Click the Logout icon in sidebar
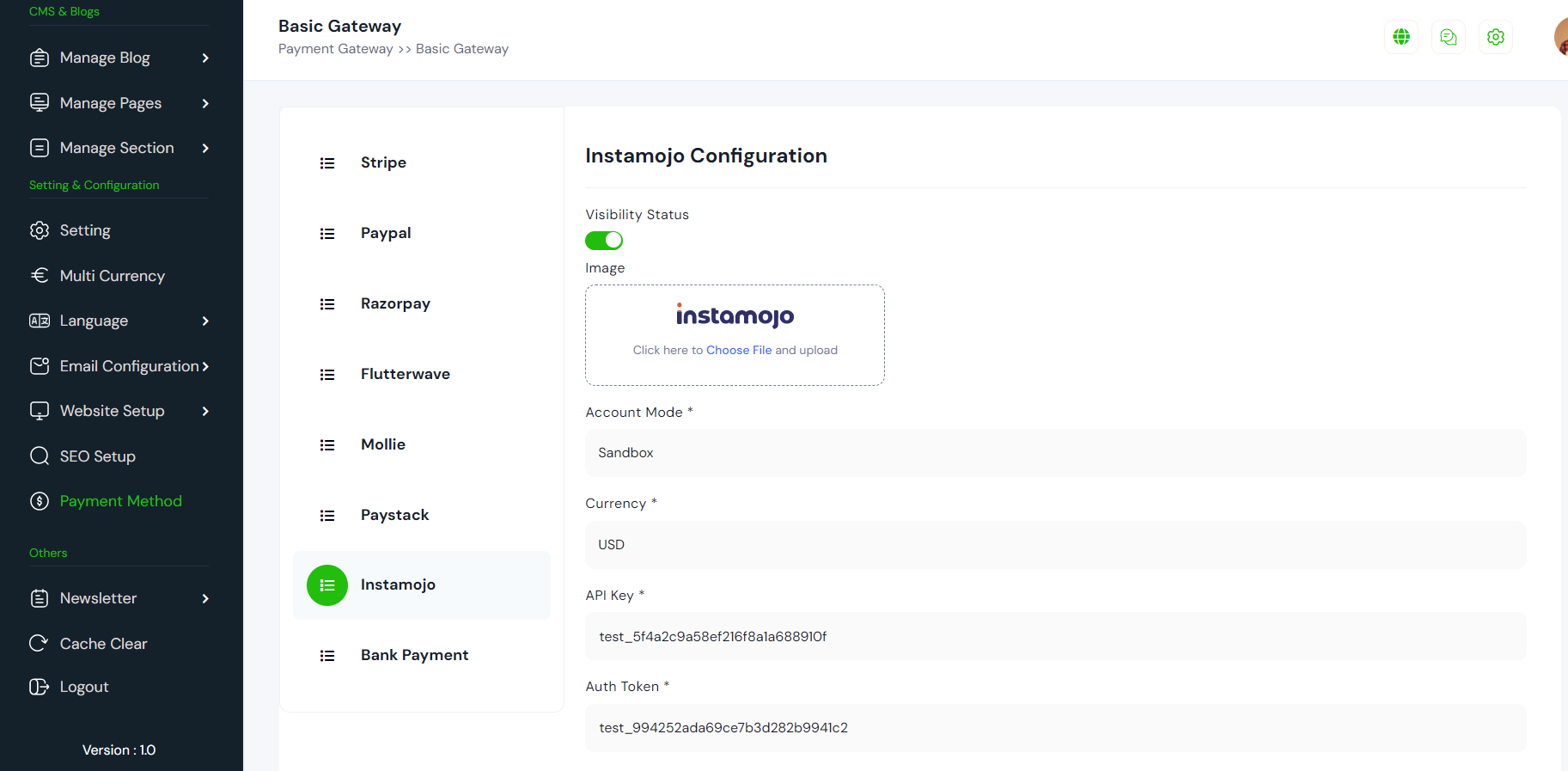Viewport: 1568px width, 771px height. [39, 687]
